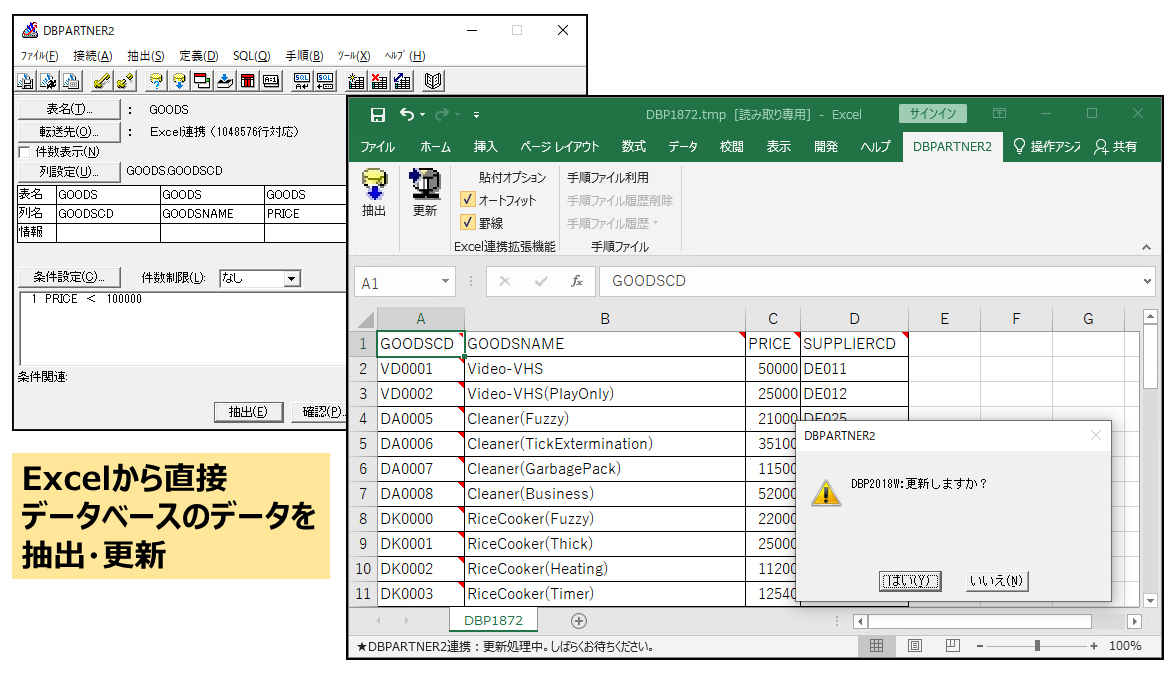
Task: Click the red table toolbar icon
Action: 248,81
